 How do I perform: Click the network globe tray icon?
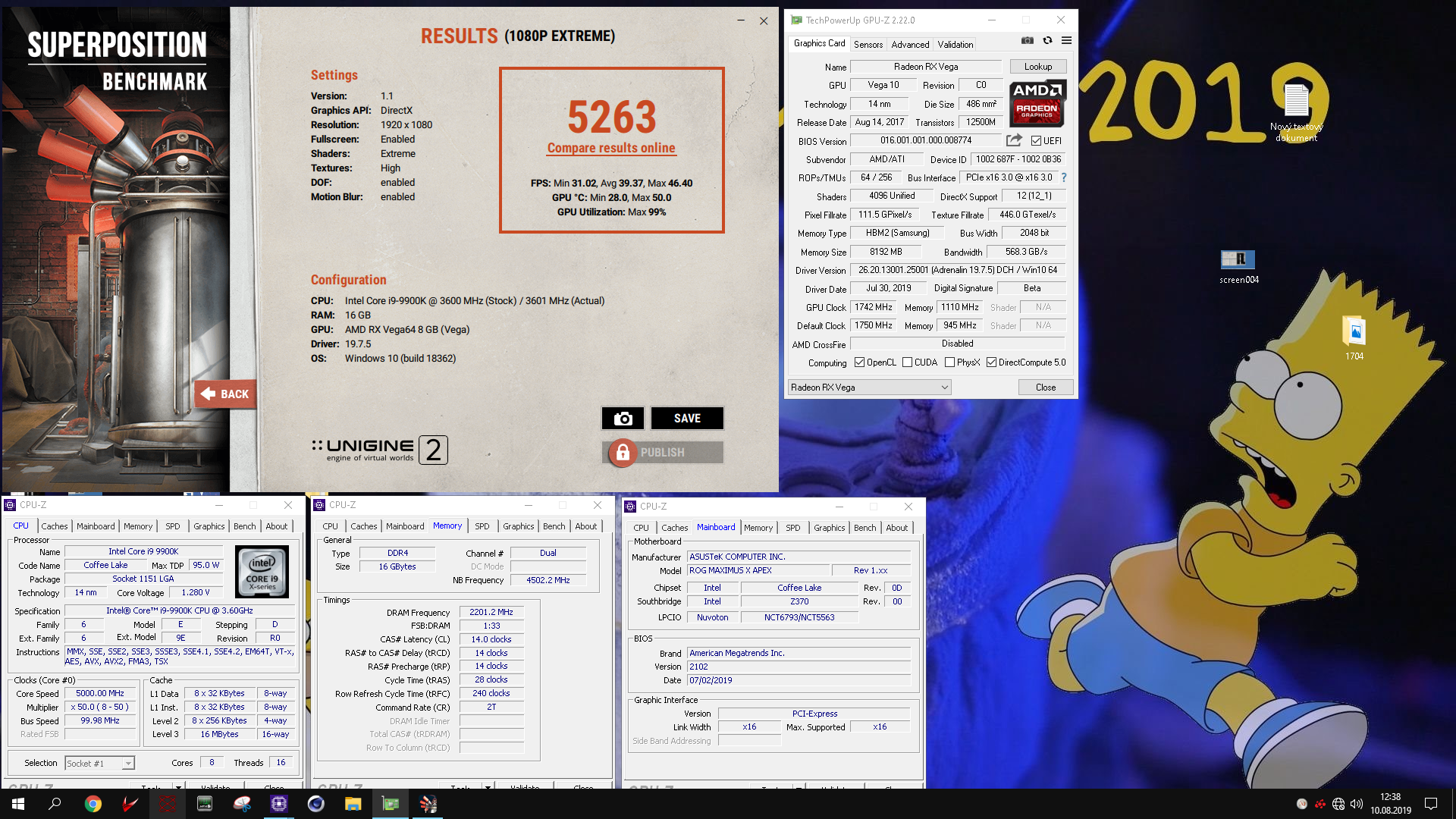(1338, 804)
